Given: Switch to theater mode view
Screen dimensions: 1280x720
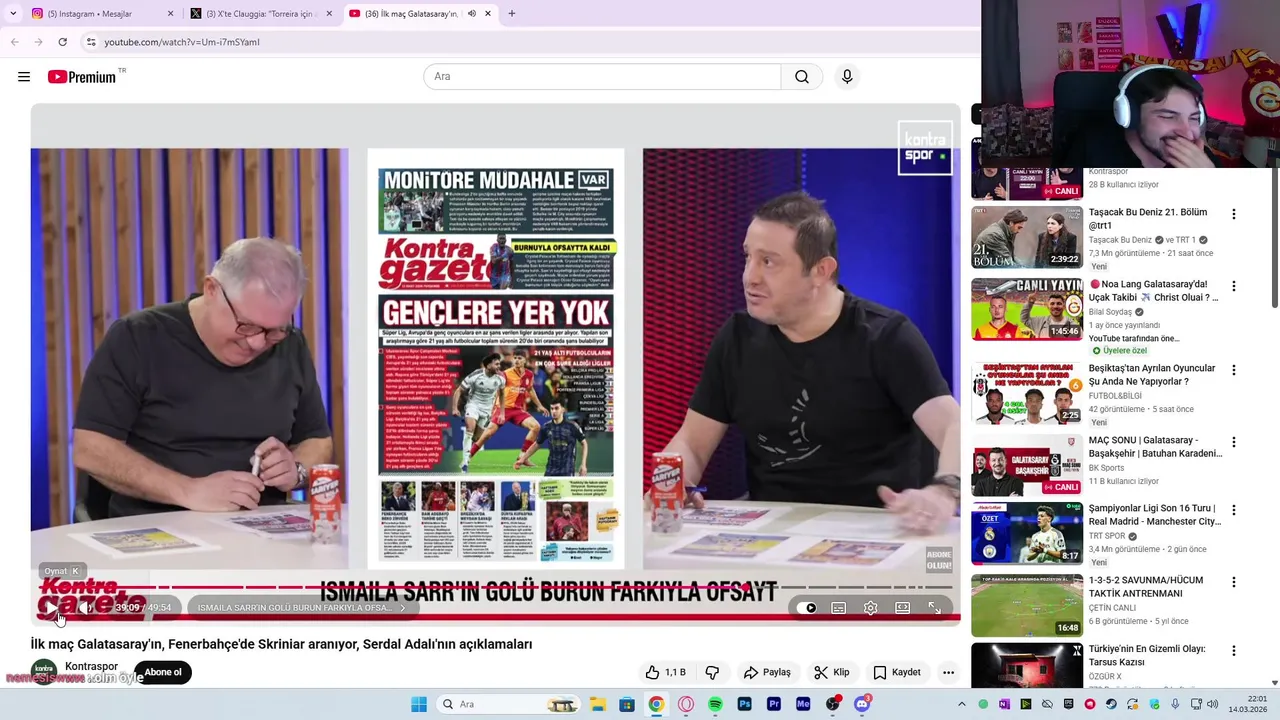Looking at the screenshot, I should click(x=902, y=608).
